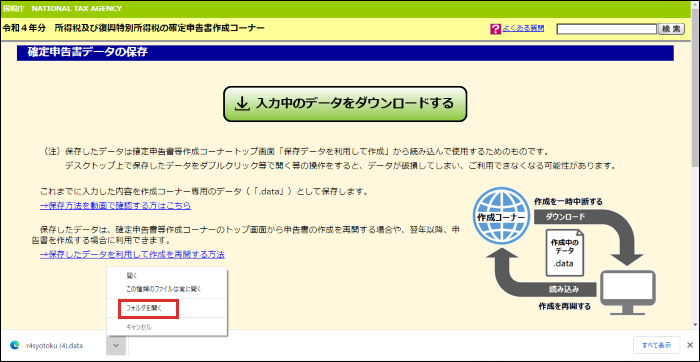Click the red question mark icon
The image size is (700, 362).
(496, 29)
